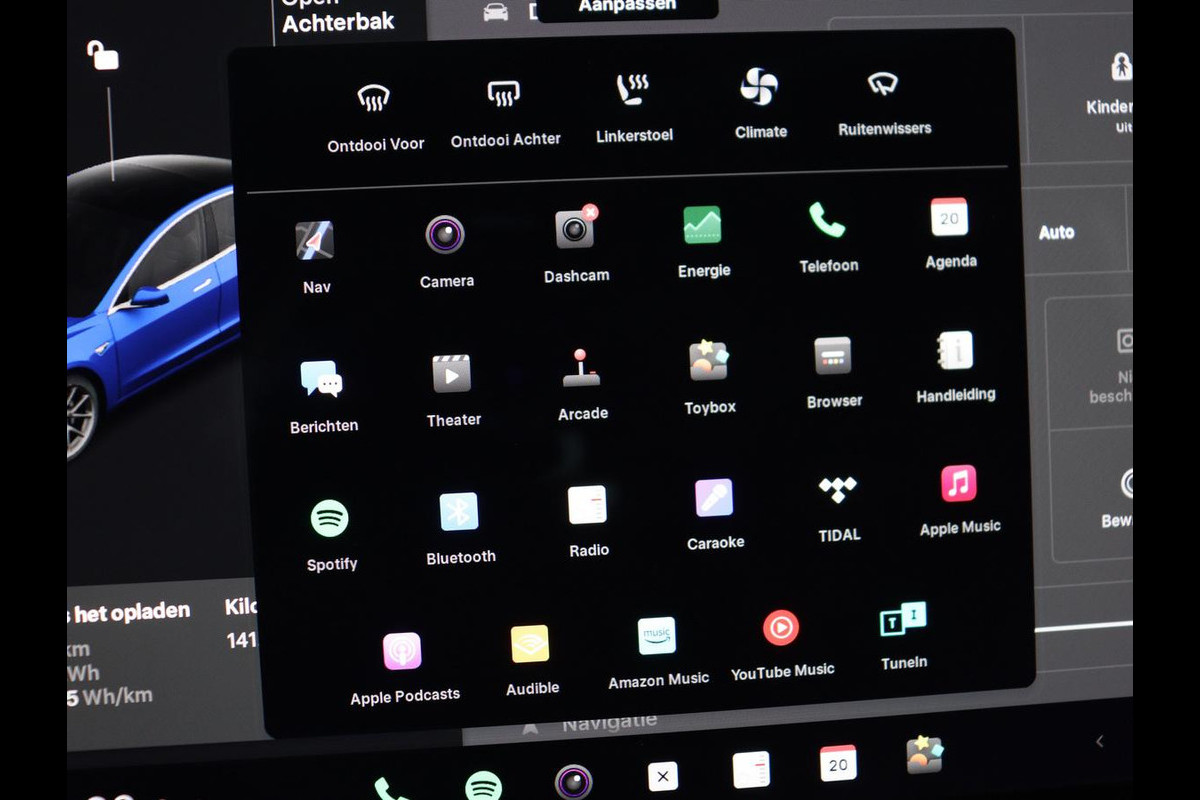Open the TIDAL music app
The image size is (1200, 800).
[838, 490]
